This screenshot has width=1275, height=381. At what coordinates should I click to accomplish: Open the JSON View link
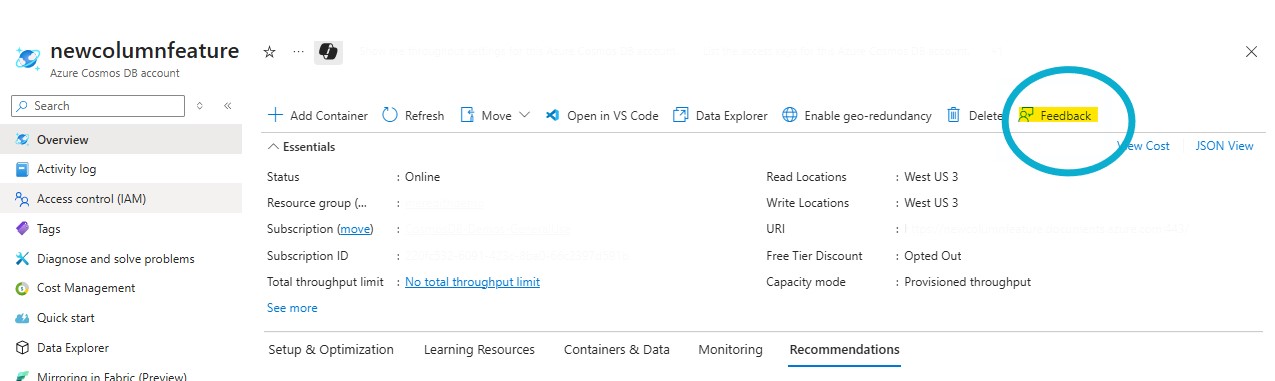click(1224, 146)
